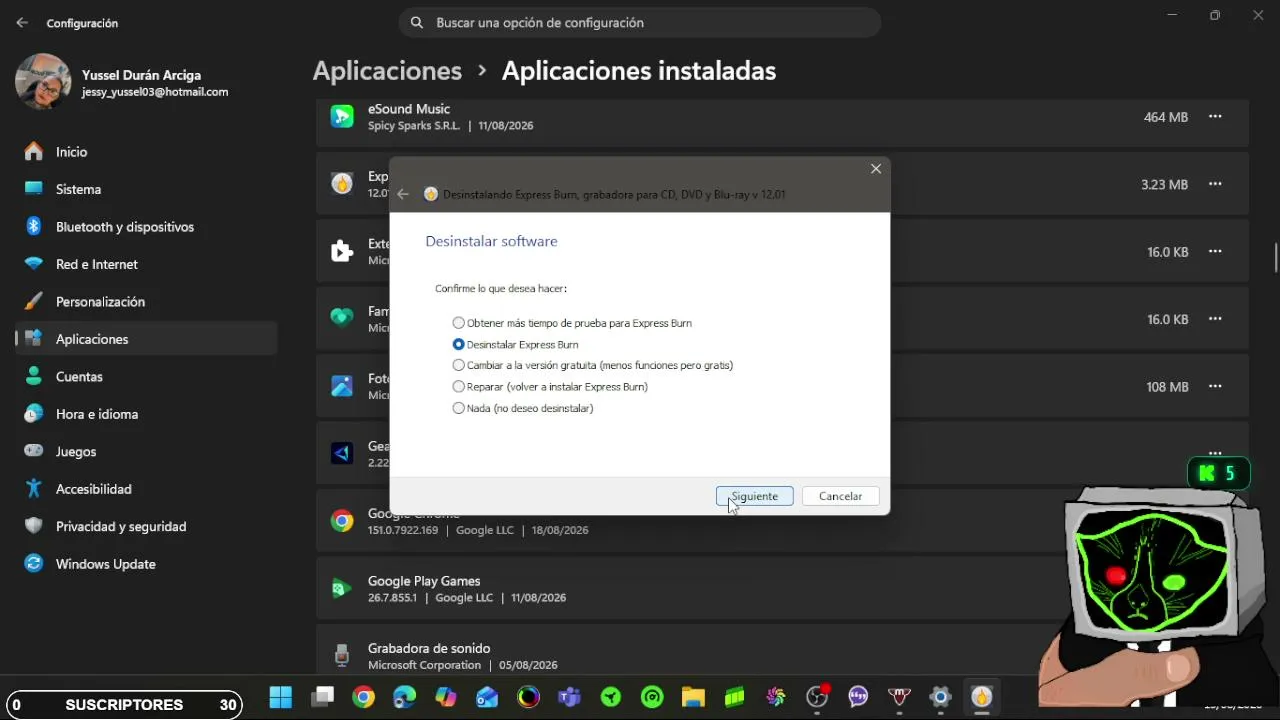The image size is (1280, 720).
Task: Open the Aplicaciones breadcrumb link
Action: click(387, 71)
